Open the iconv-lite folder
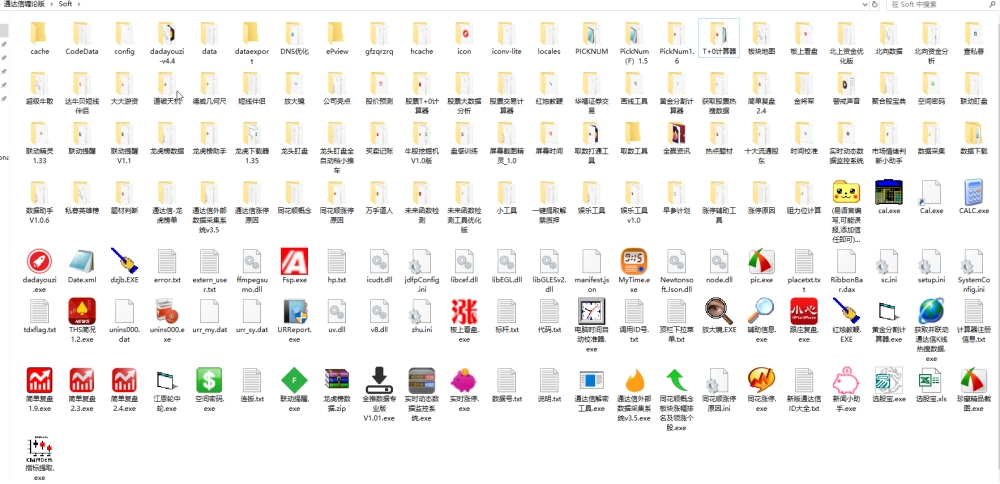The height and width of the screenshot is (484, 1000). [506, 33]
